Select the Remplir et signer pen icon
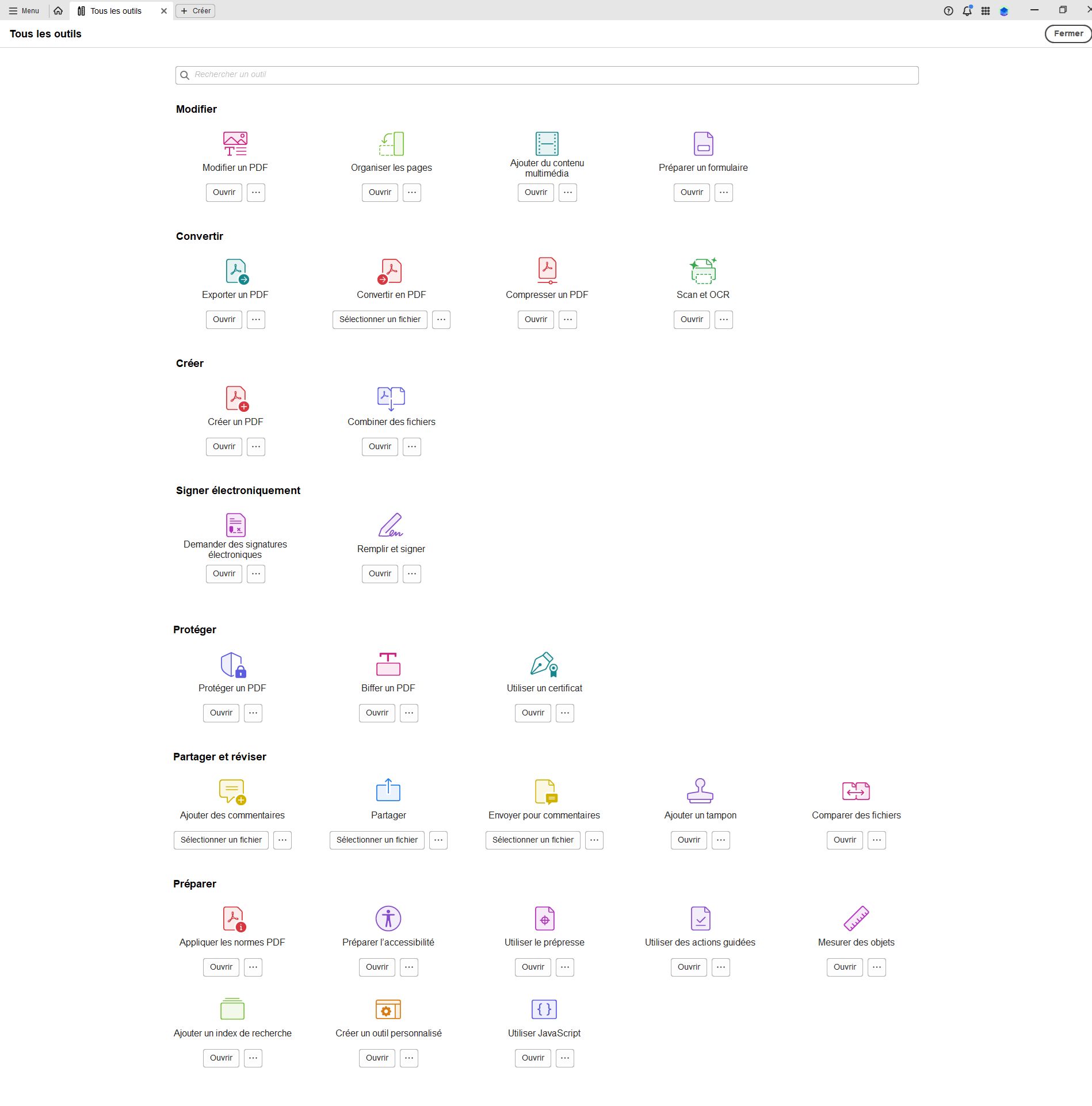 click(x=391, y=525)
